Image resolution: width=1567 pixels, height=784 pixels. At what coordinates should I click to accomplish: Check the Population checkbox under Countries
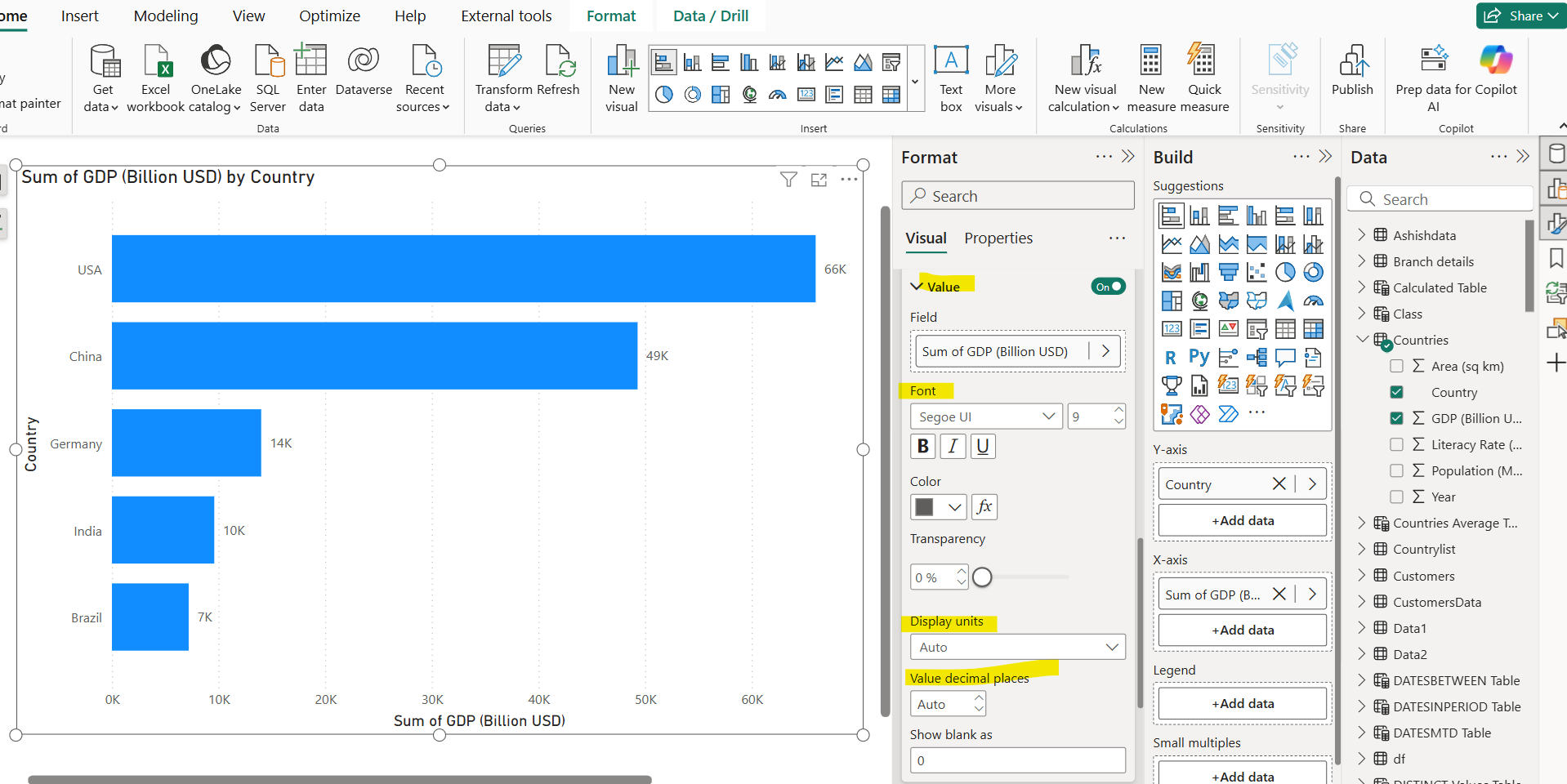(x=1396, y=470)
